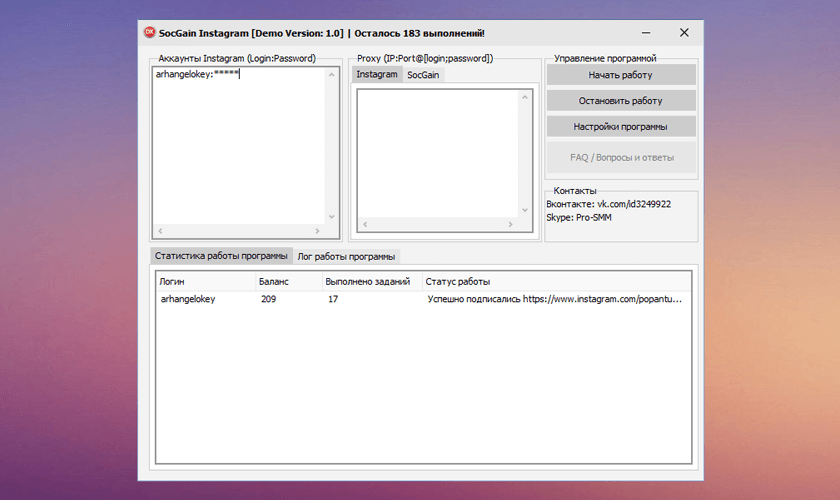840x500 pixels.
Task: Click the 'Баланс' column header
Action: point(289,281)
